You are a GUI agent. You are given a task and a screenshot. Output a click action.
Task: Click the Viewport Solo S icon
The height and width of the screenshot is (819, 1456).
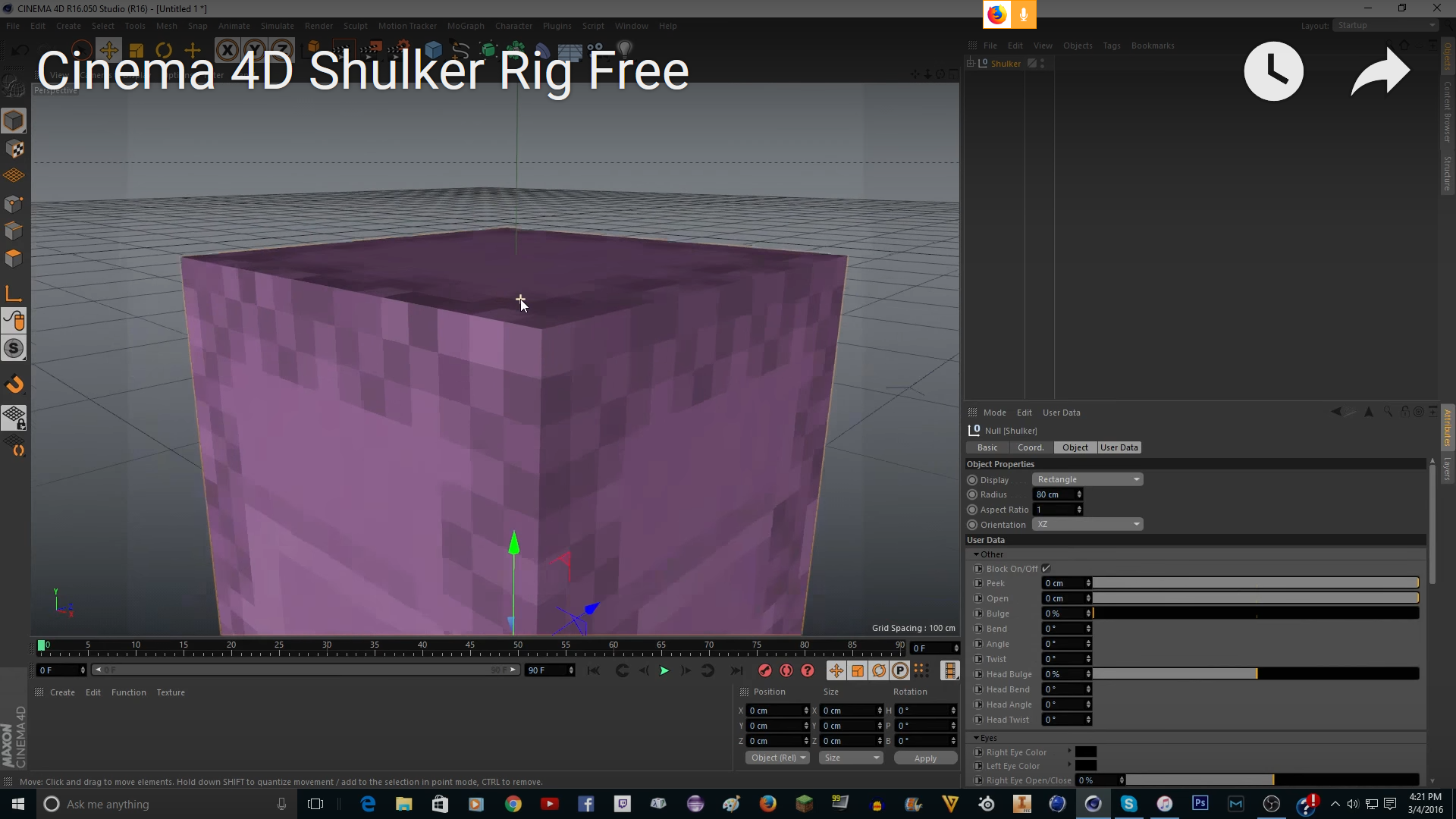(x=14, y=348)
